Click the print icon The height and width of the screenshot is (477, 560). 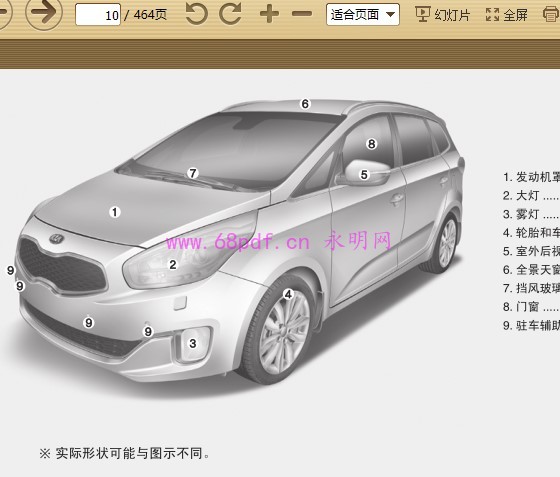pyautogui.click(x=551, y=15)
